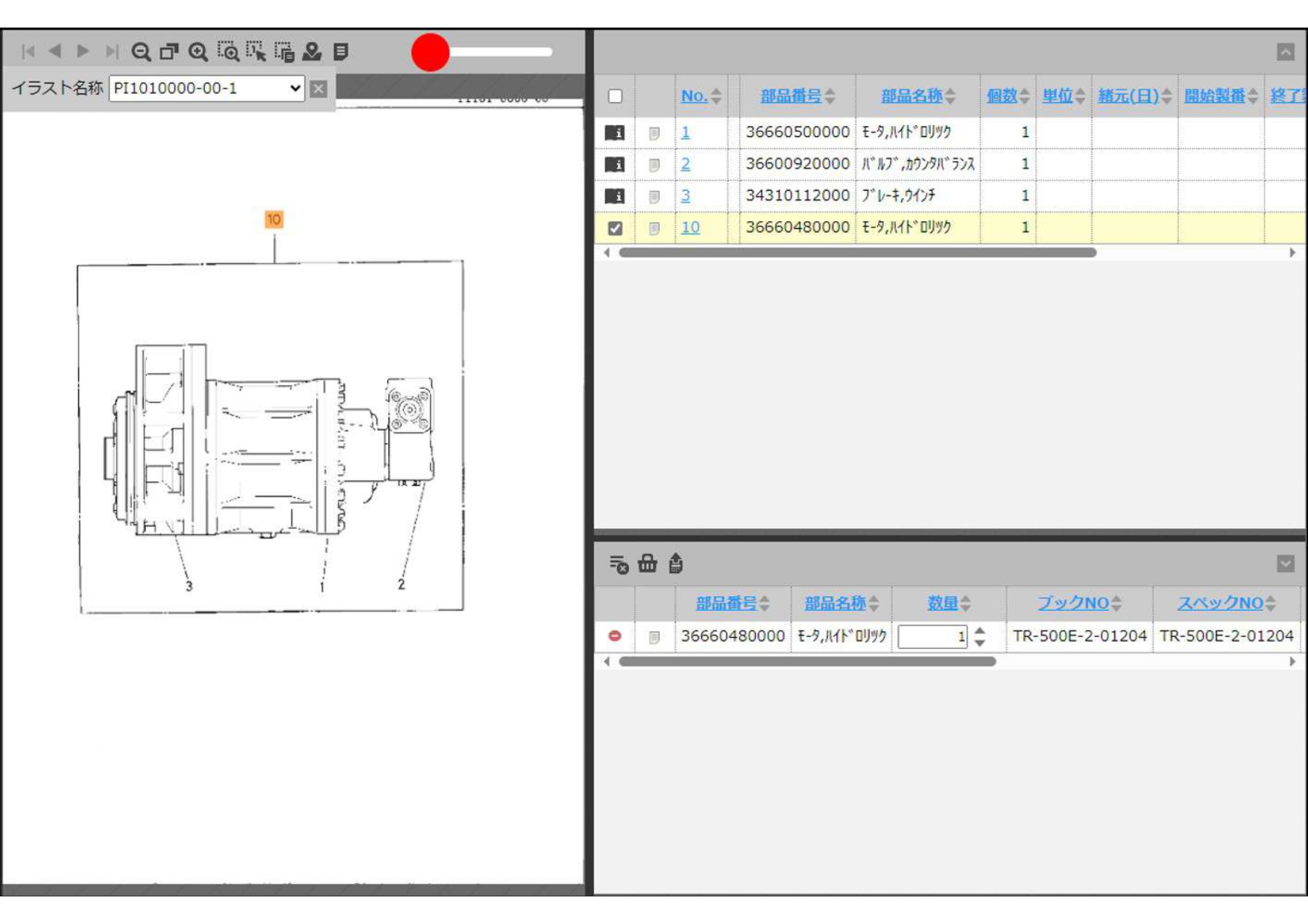Image resolution: width=1308 pixels, height=924 pixels.
Task: Open the イラスト名称 dropdown PI1010000-00-1
Action: 206,88
